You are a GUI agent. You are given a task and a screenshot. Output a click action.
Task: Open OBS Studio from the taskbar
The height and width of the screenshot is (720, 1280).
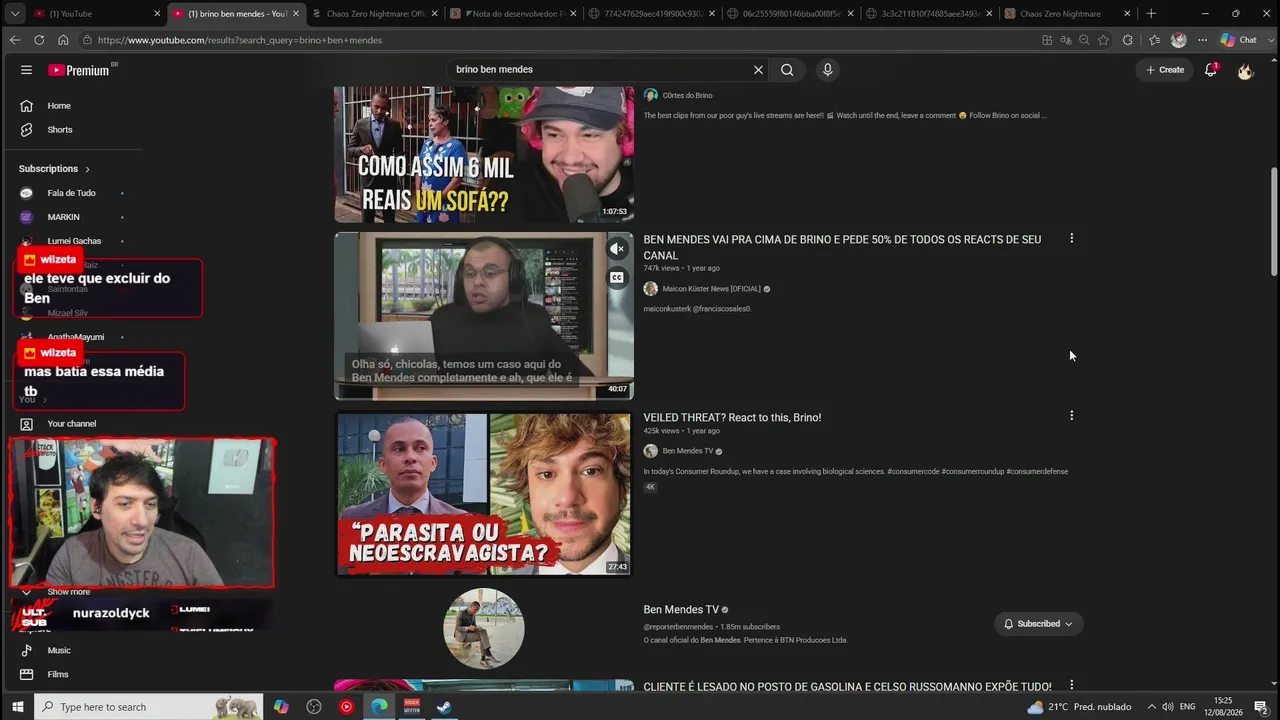coord(314,707)
